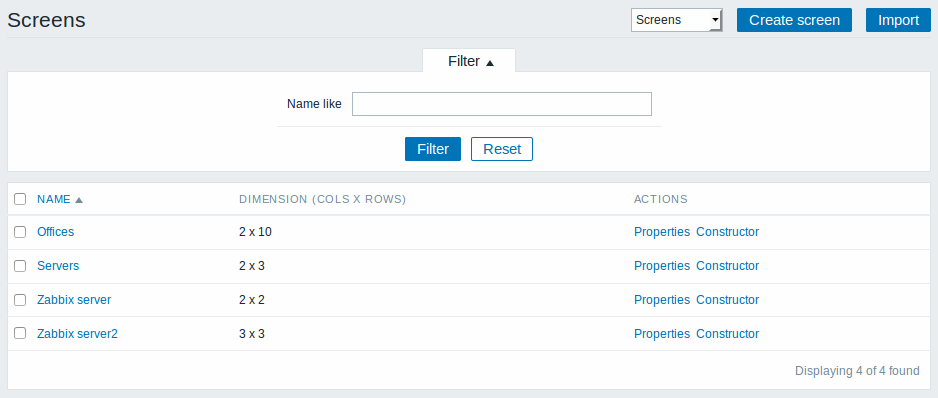938x398 pixels.
Task: Open the Screens dropdown selector
Action: [x=677, y=20]
